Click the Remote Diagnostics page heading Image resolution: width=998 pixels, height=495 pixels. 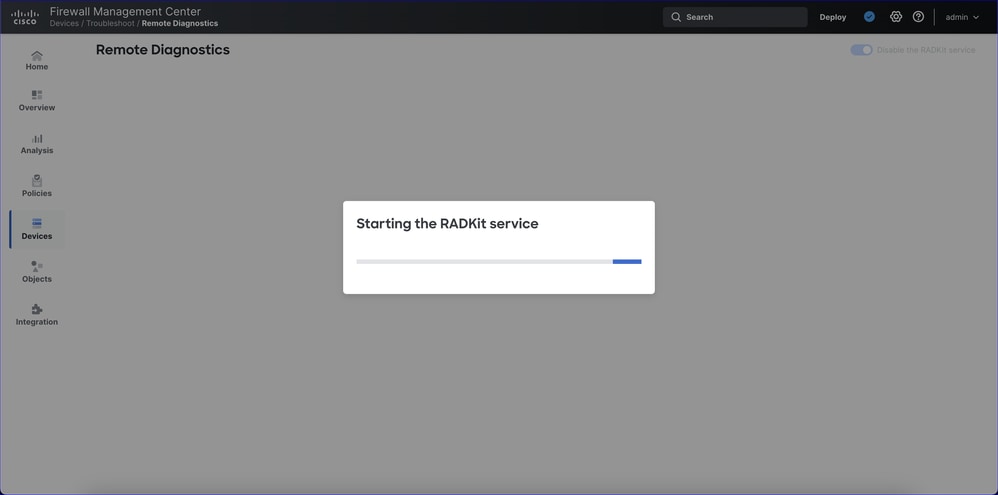[163, 50]
